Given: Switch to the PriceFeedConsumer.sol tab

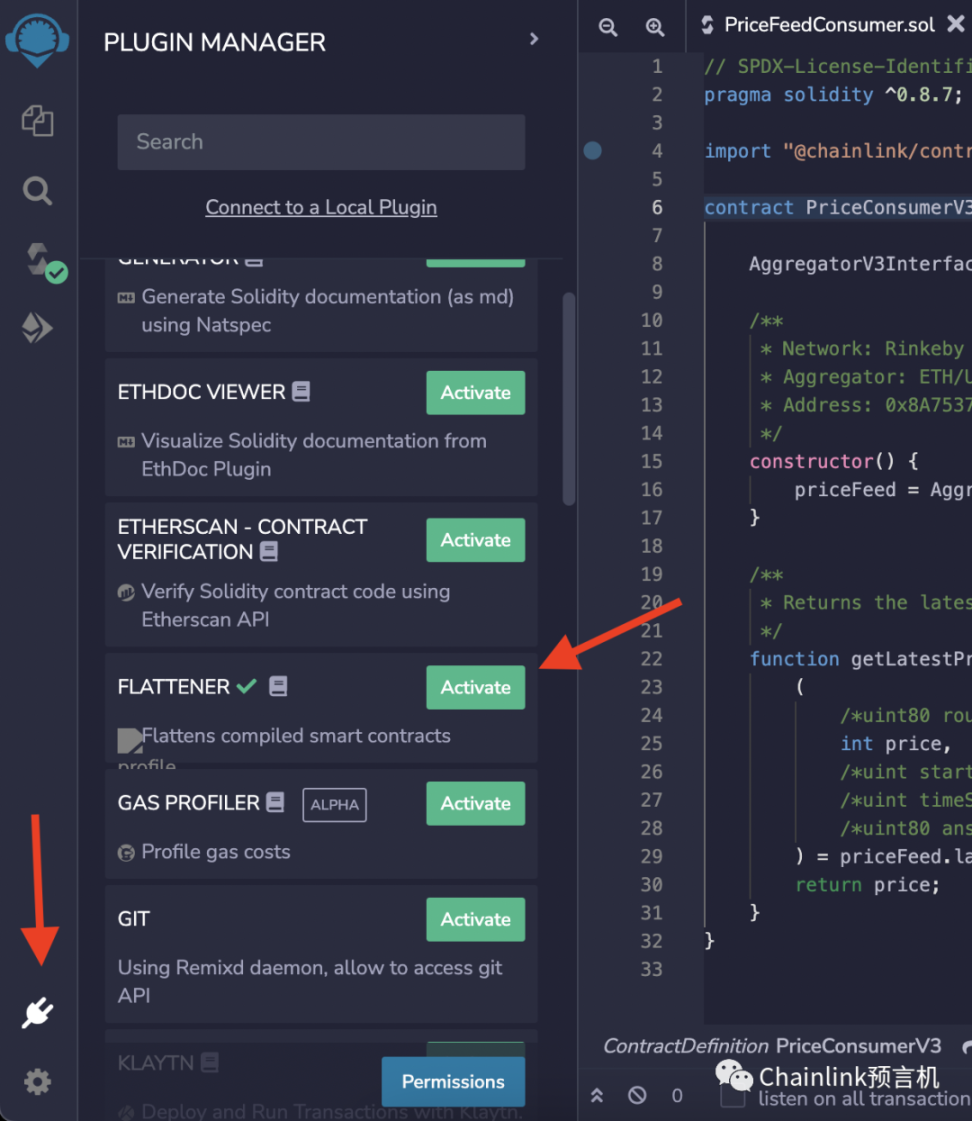Looking at the screenshot, I should click(829, 25).
